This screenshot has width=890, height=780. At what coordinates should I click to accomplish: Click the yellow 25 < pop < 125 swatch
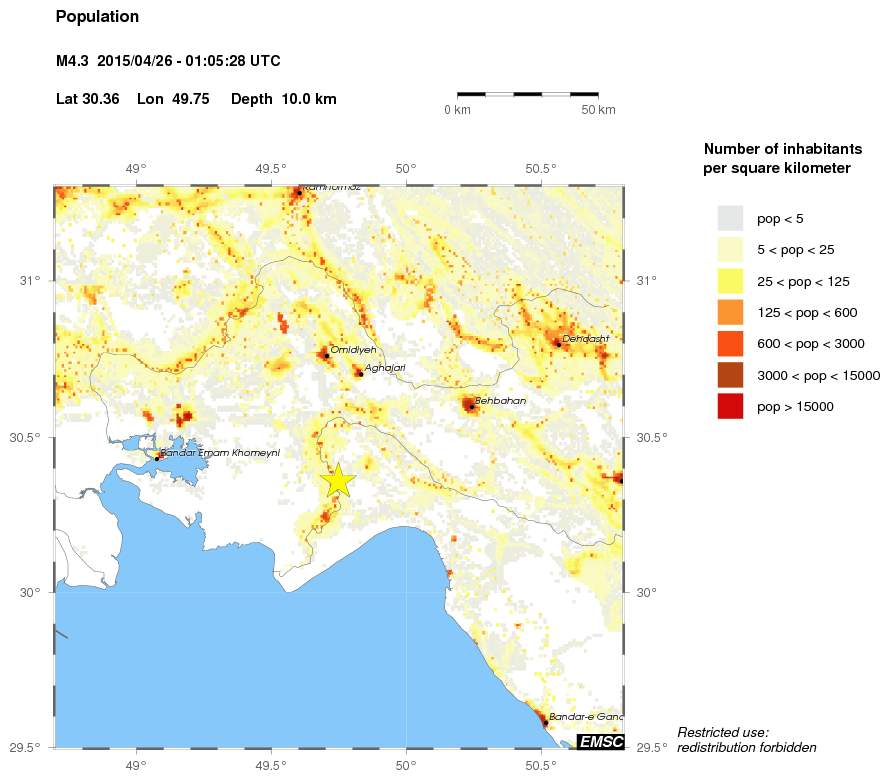pyautogui.click(x=730, y=281)
